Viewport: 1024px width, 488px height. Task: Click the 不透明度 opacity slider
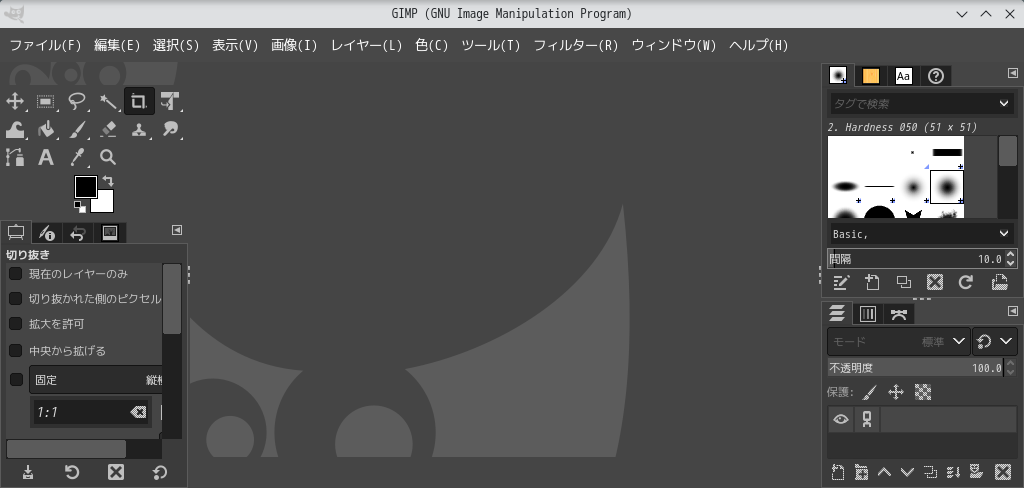[x=915, y=368]
